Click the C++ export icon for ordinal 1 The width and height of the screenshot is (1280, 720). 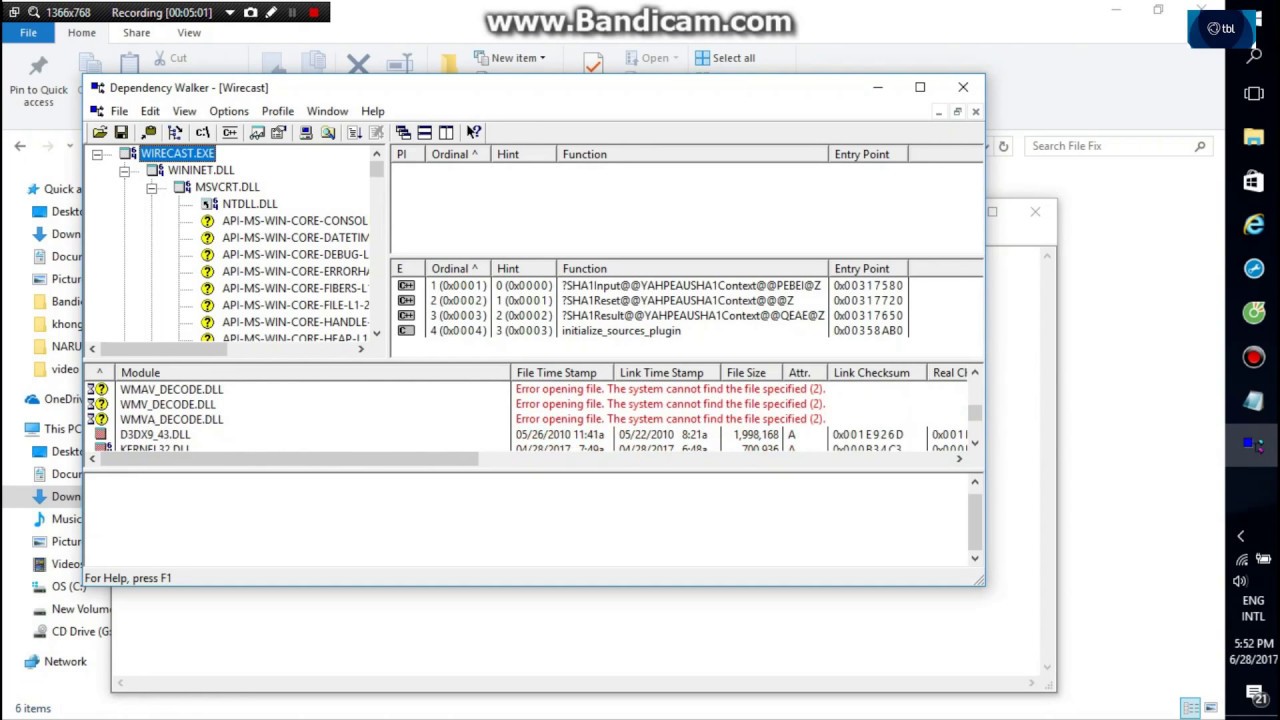point(406,286)
